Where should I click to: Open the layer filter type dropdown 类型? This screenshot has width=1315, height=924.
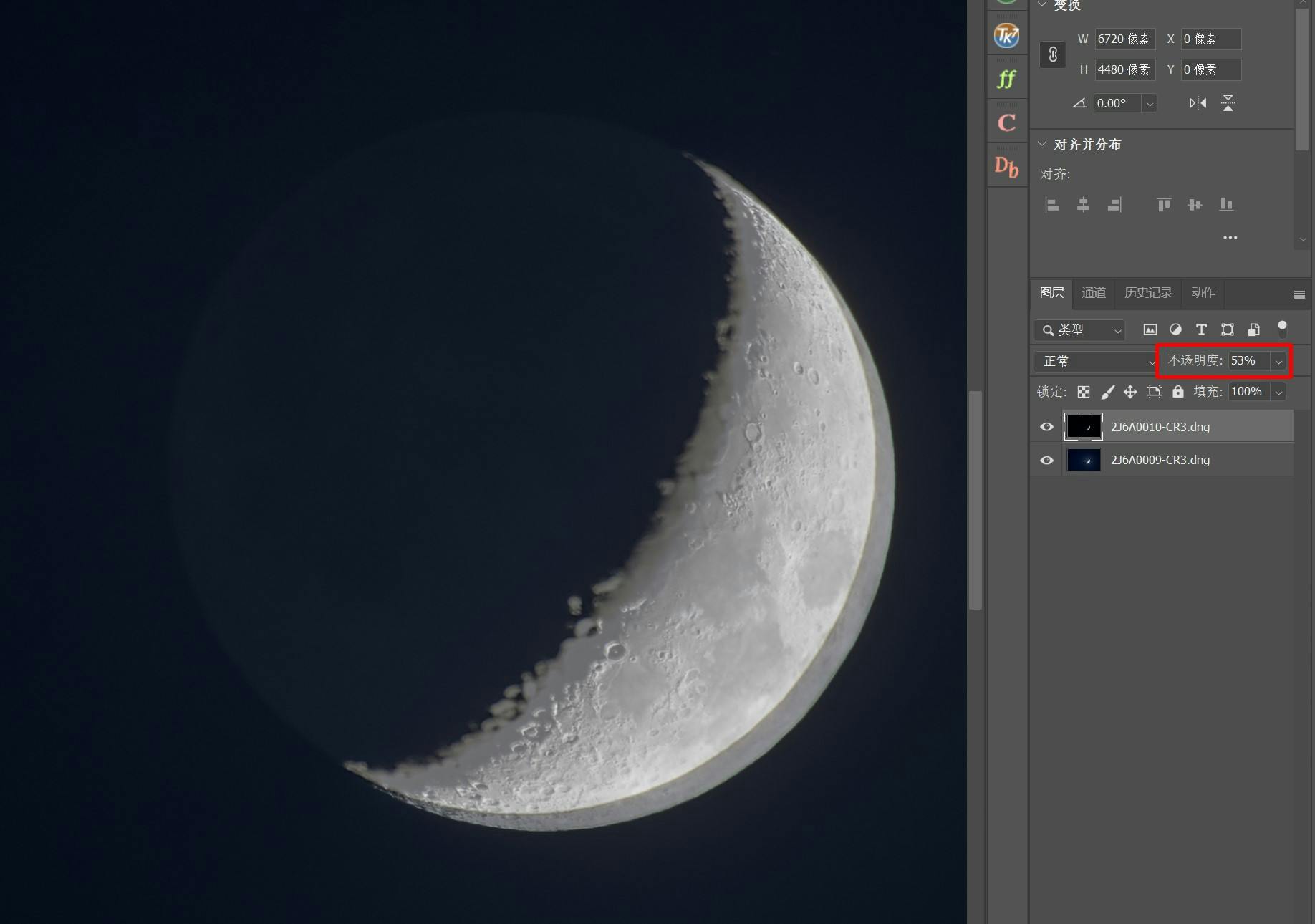pyautogui.click(x=1079, y=330)
